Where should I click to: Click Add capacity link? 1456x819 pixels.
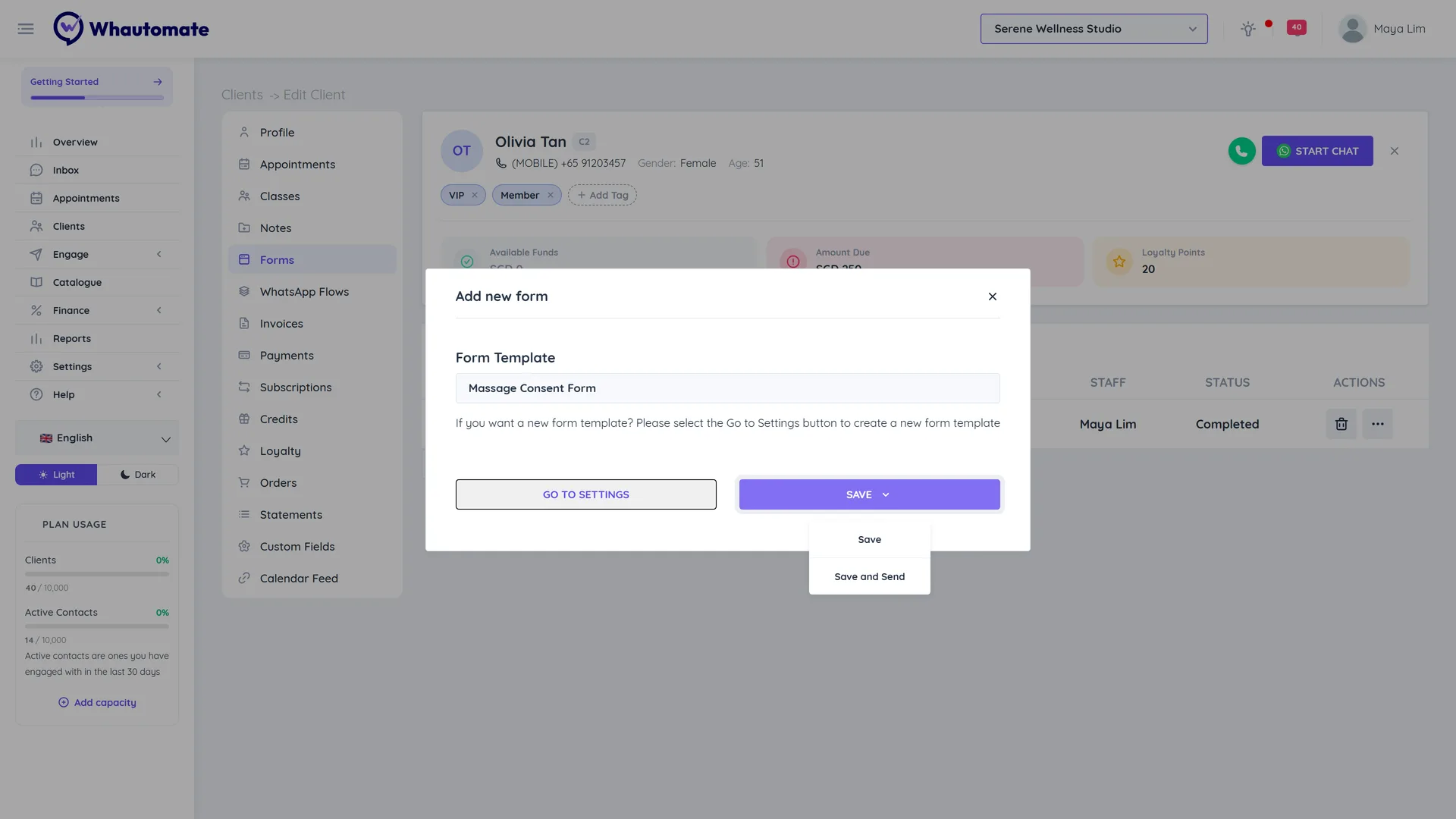tap(97, 703)
